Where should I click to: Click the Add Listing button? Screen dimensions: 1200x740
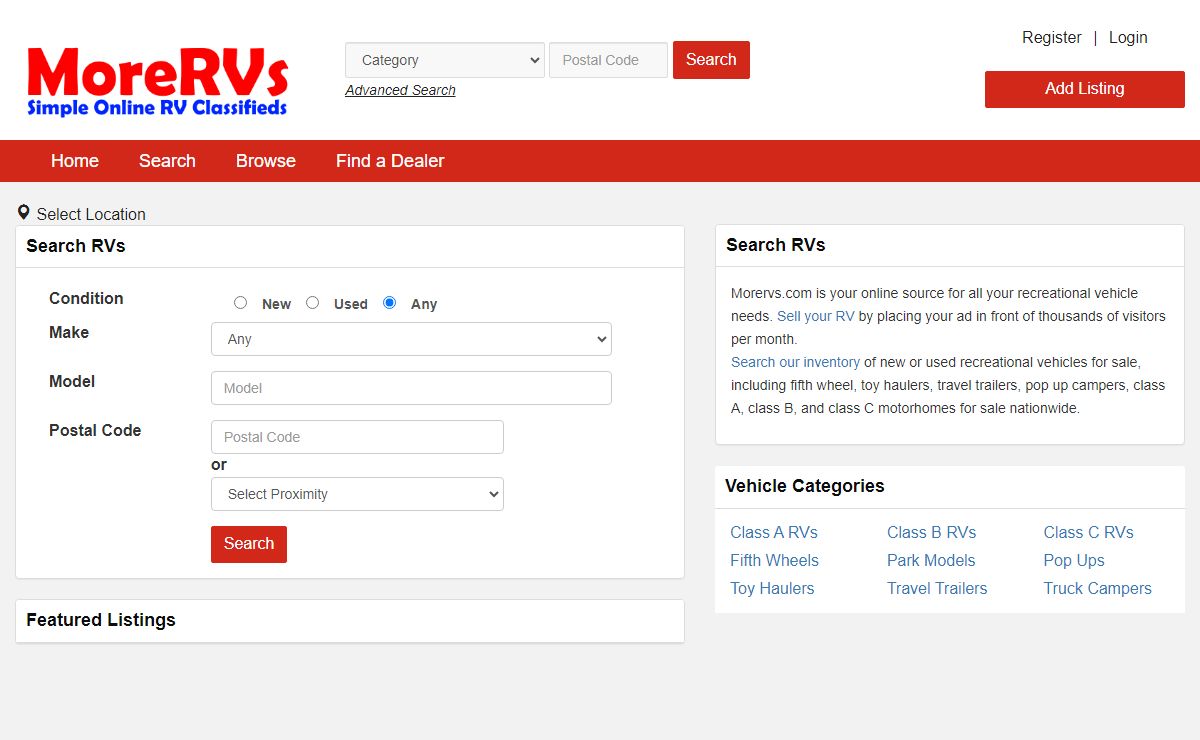tap(1085, 89)
